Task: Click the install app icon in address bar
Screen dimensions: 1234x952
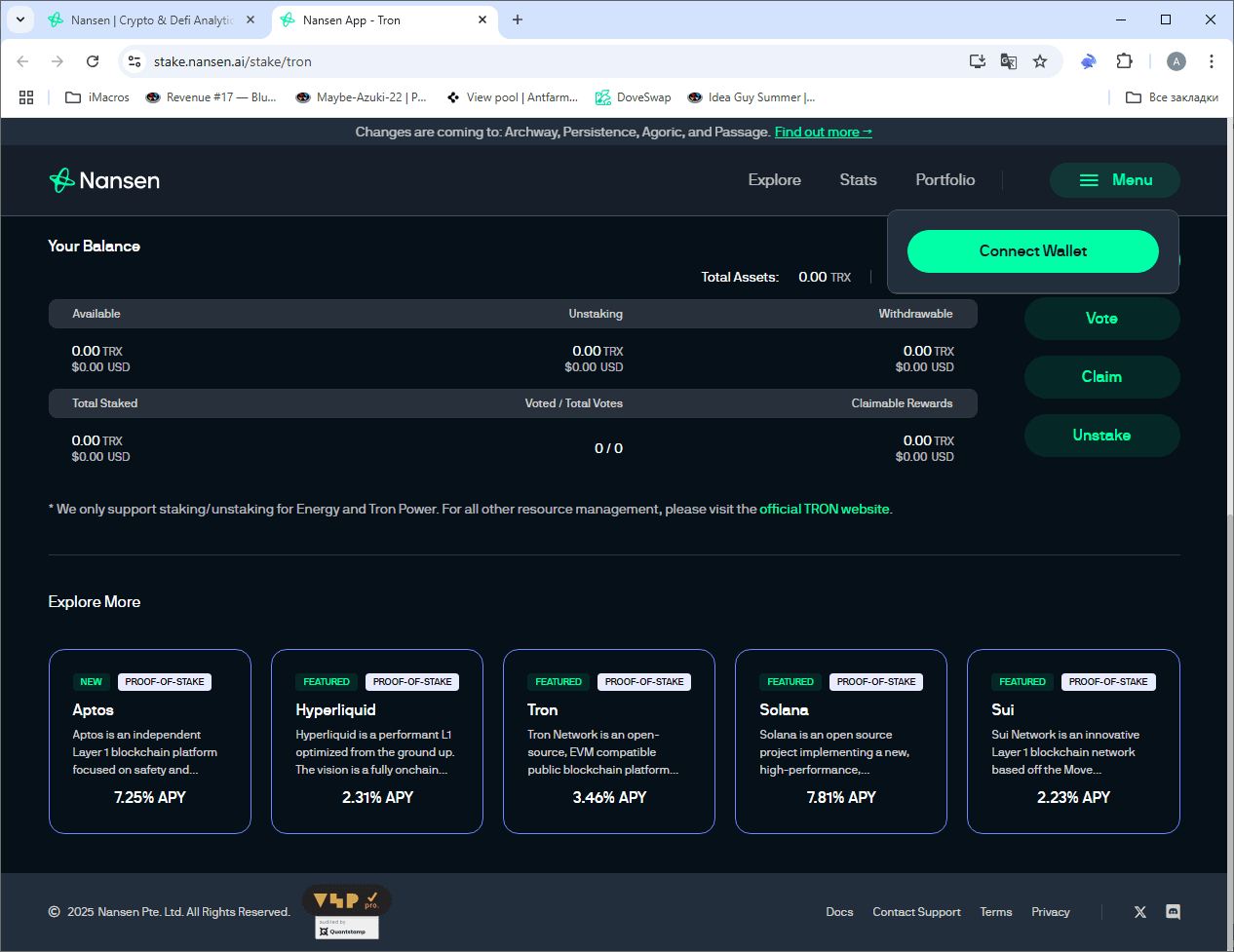Action: pos(978,61)
